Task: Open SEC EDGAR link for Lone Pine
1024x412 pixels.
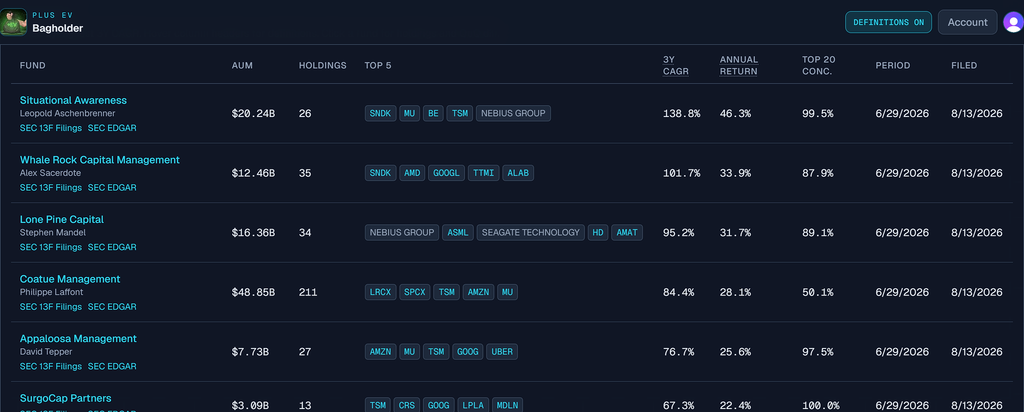Action: 112,247
